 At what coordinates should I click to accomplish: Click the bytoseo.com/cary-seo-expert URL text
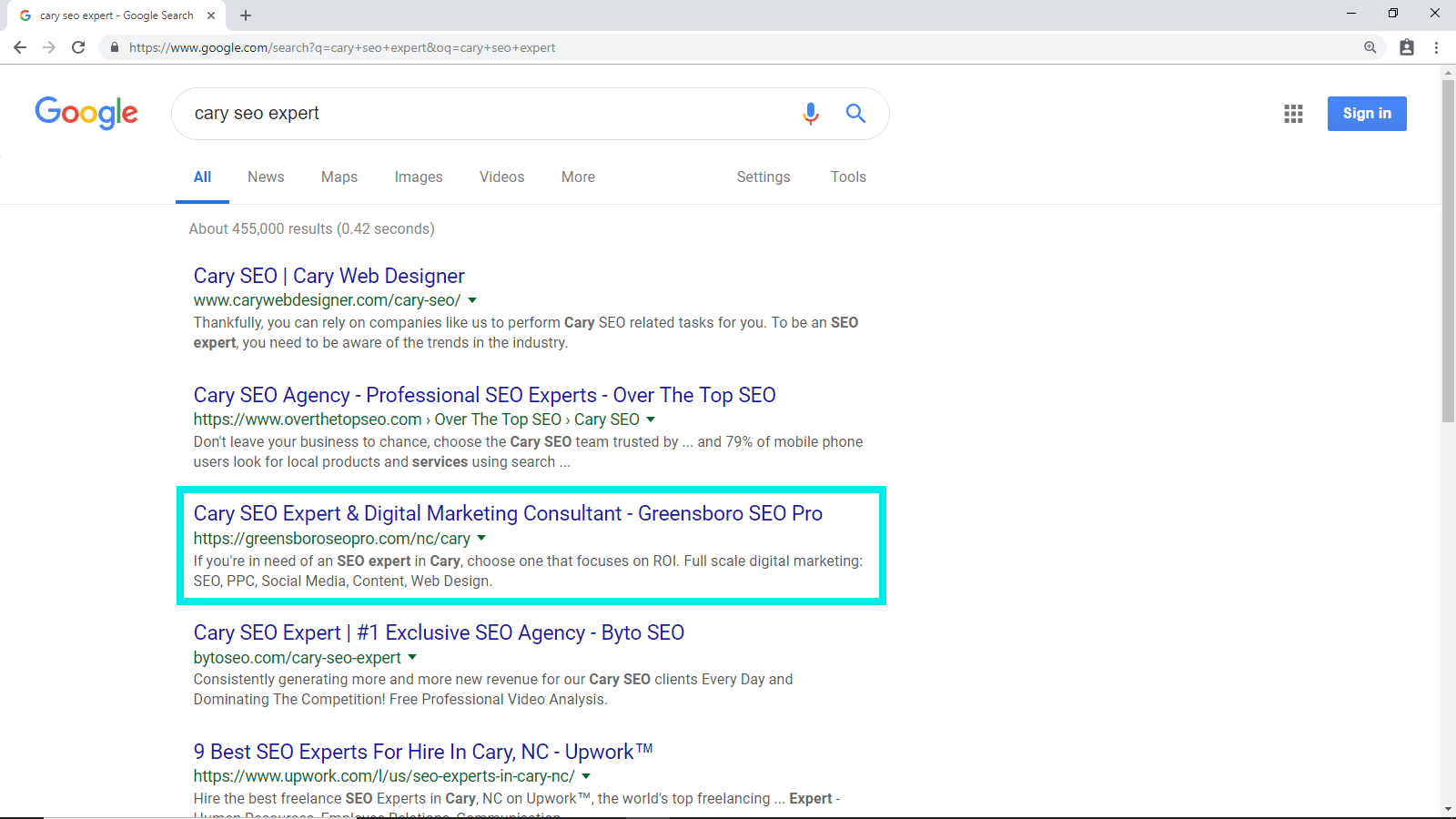pyautogui.click(x=297, y=658)
